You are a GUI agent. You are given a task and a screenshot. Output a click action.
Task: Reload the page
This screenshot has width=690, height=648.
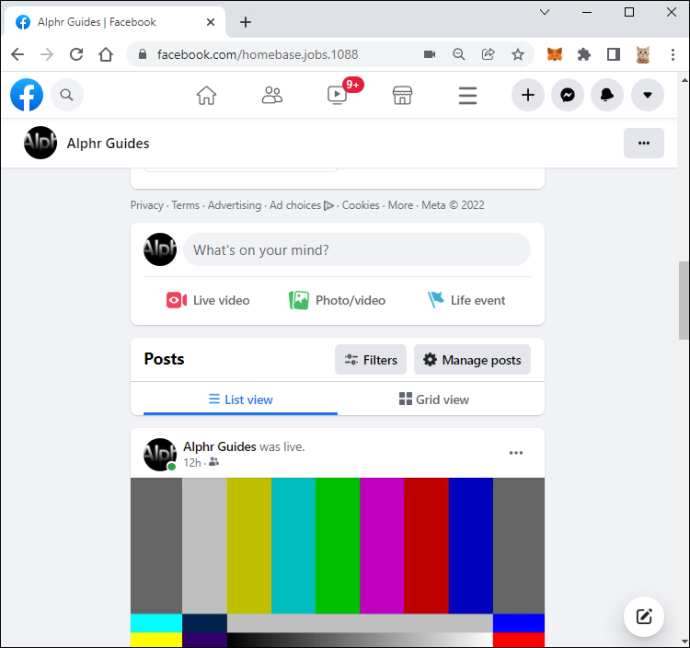(x=76, y=55)
